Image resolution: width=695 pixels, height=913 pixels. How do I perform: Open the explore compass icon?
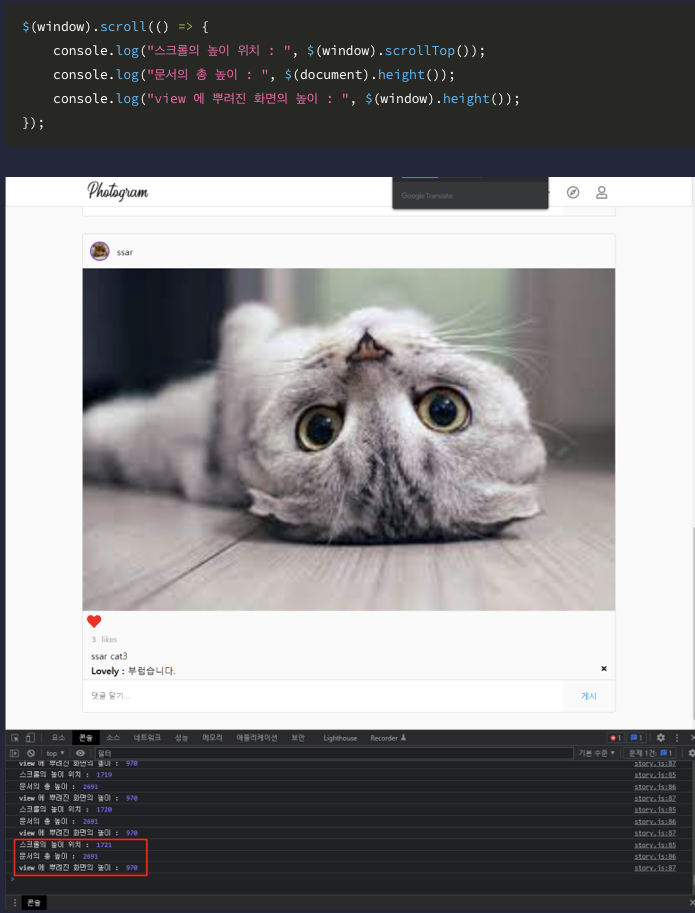(x=573, y=193)
